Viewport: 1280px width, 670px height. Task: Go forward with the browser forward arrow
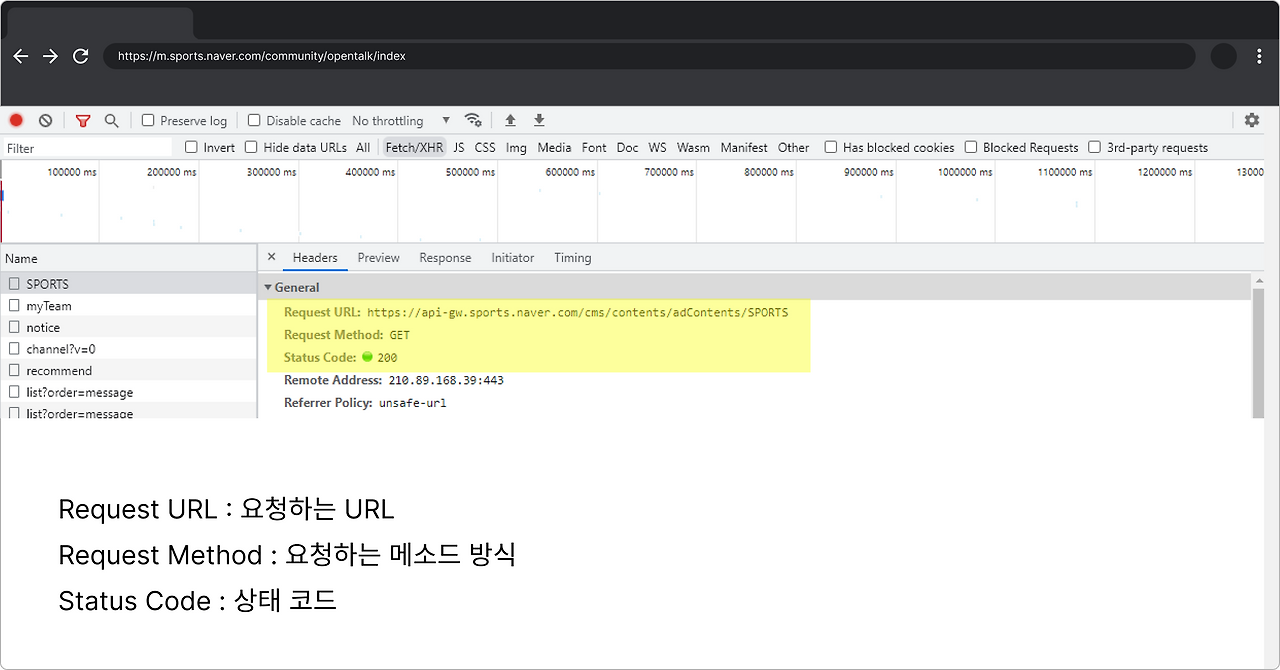pyautogui.click(x=50, y=56)
